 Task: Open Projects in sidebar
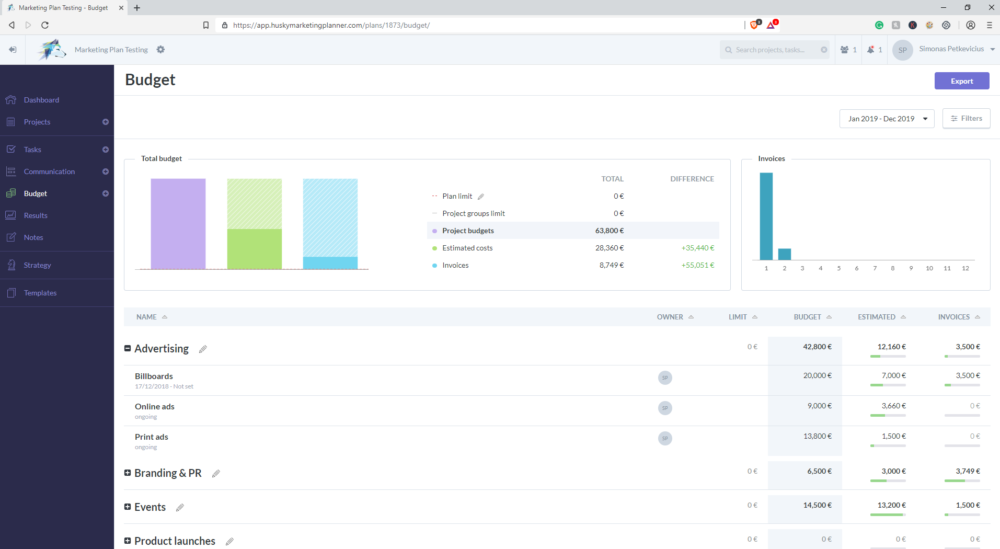(37, 122)
